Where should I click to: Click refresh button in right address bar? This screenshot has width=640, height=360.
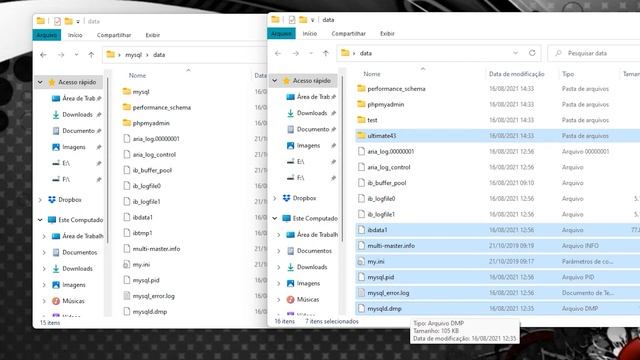click(x=532, y=53)
